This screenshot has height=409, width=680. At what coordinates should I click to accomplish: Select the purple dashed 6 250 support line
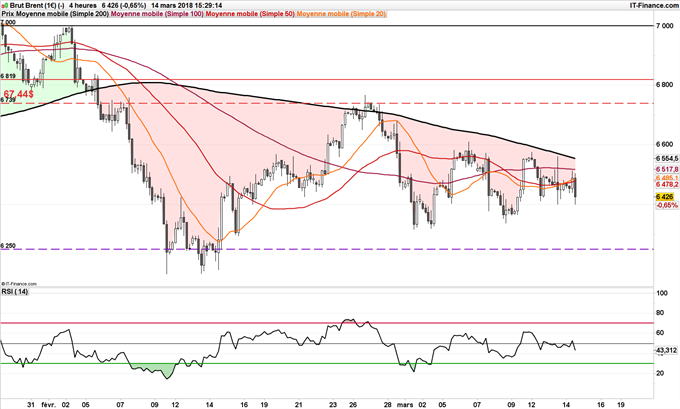[x=327, y=249]
